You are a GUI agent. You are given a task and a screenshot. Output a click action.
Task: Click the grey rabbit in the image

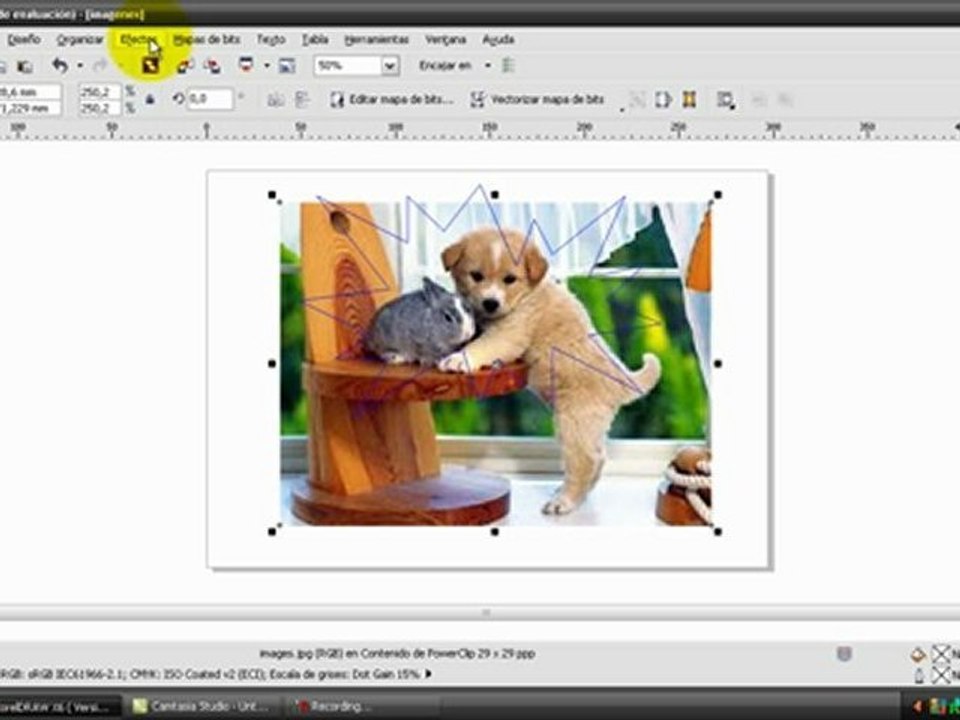pyautogui.click(x=419, y=323)
